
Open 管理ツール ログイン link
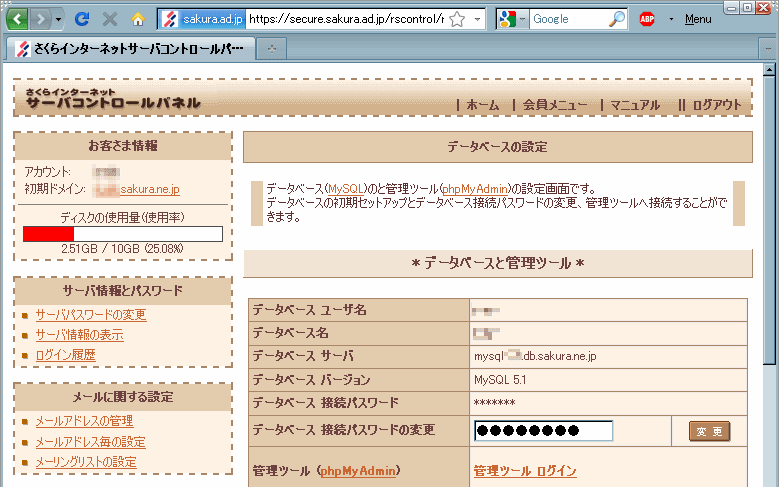coord(525,471)
